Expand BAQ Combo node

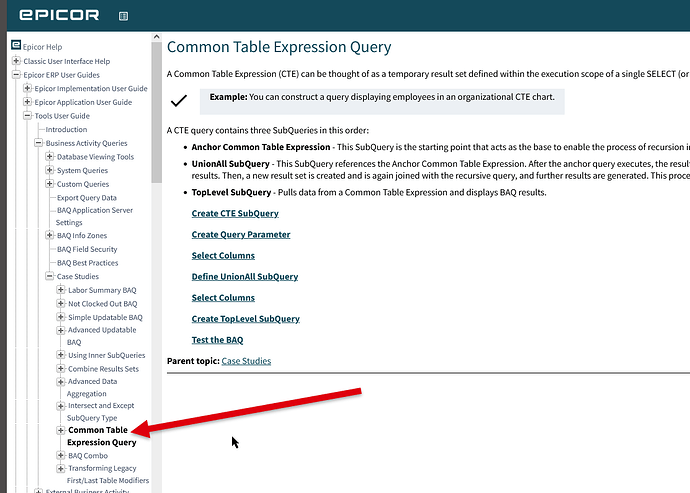point(61,455)
